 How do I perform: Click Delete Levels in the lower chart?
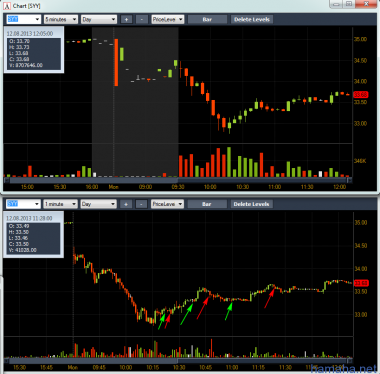(x=251, y=204)
